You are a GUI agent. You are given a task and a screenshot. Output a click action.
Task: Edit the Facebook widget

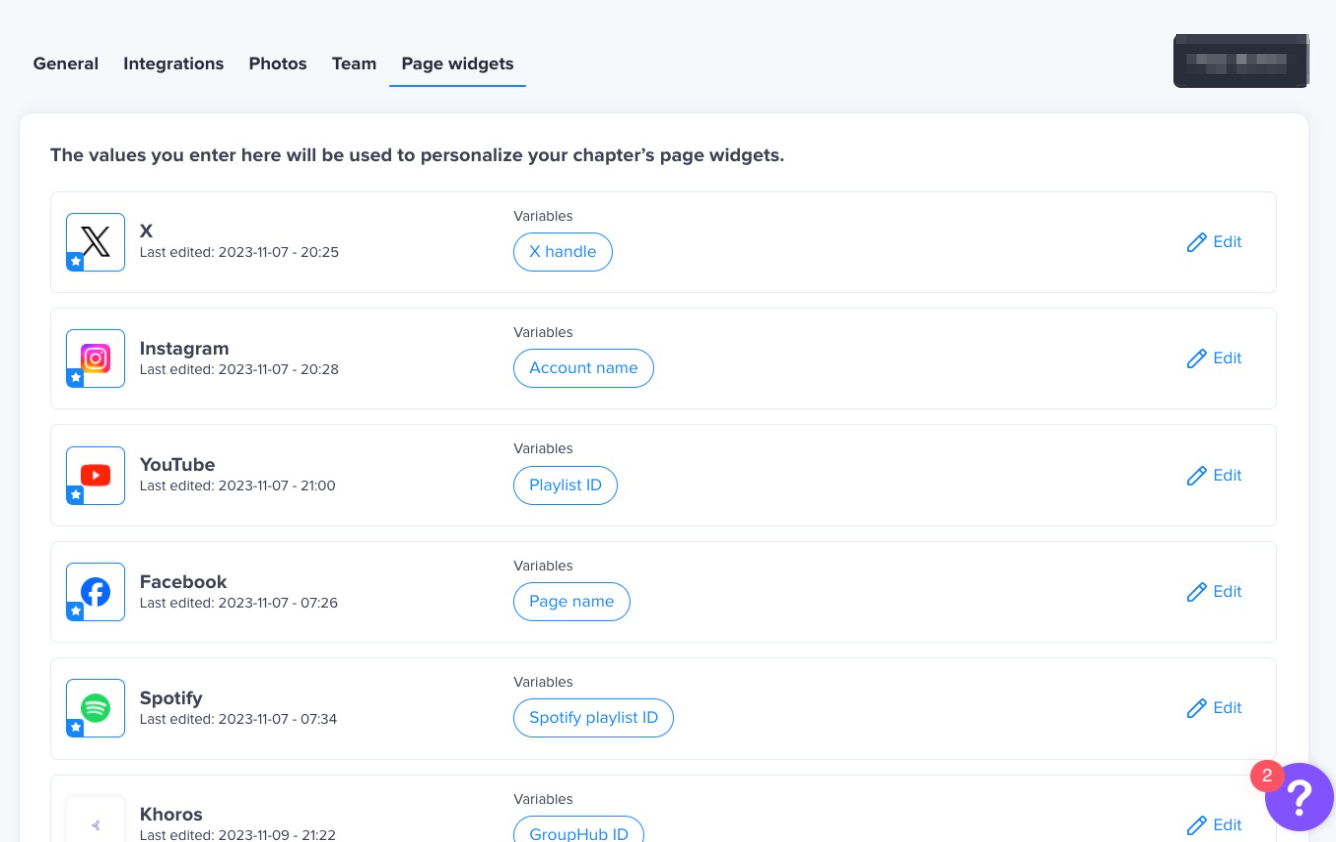(1214, 591)
